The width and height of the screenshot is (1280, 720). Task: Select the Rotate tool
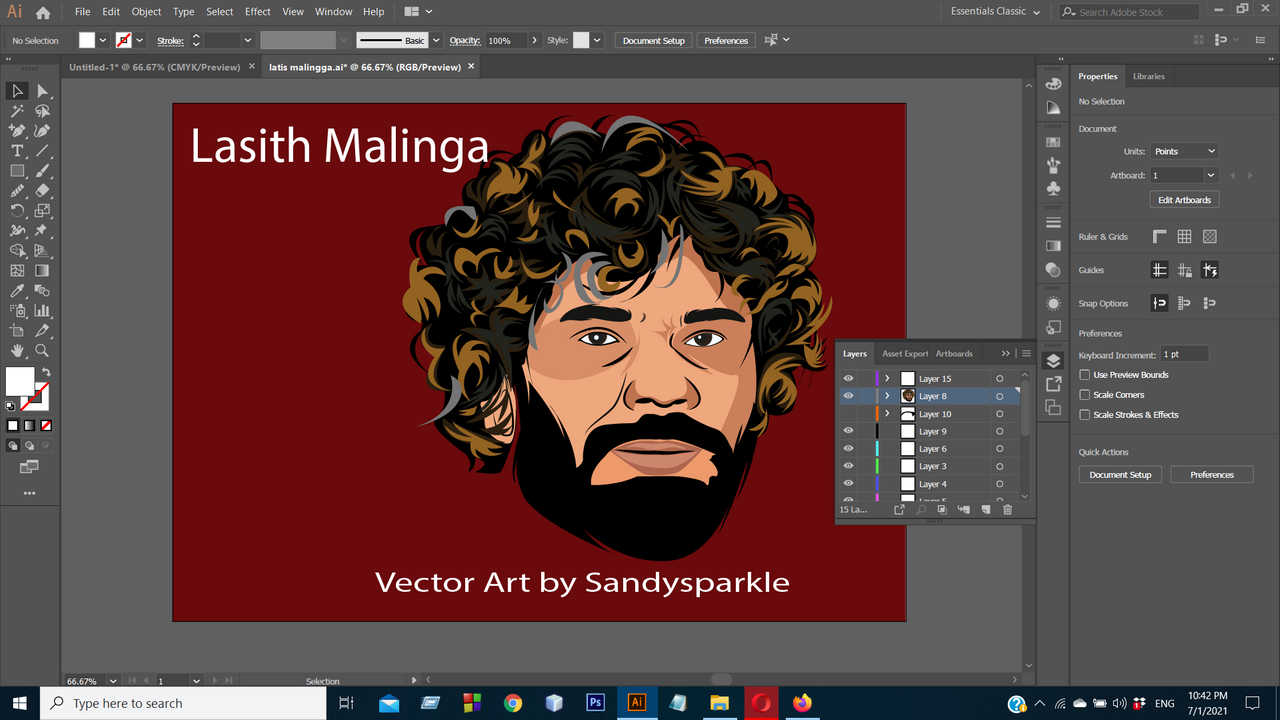pos(17,211)
